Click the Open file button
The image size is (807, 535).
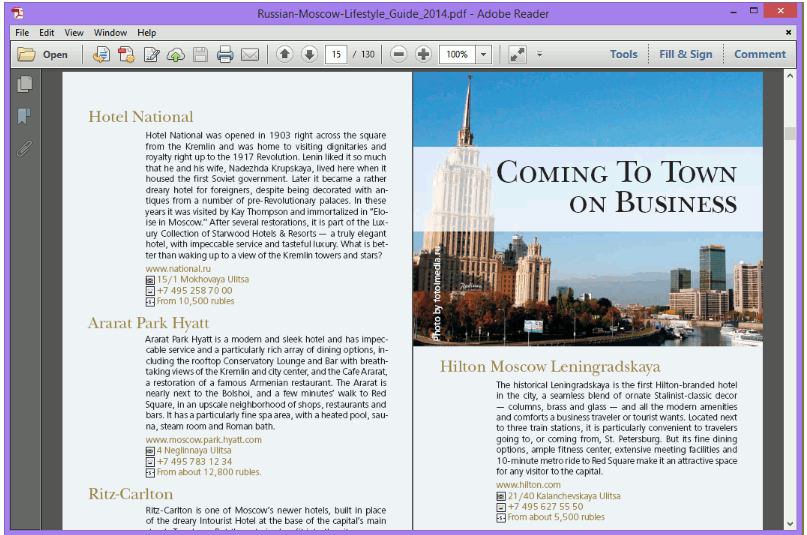(x=43, y=54)
